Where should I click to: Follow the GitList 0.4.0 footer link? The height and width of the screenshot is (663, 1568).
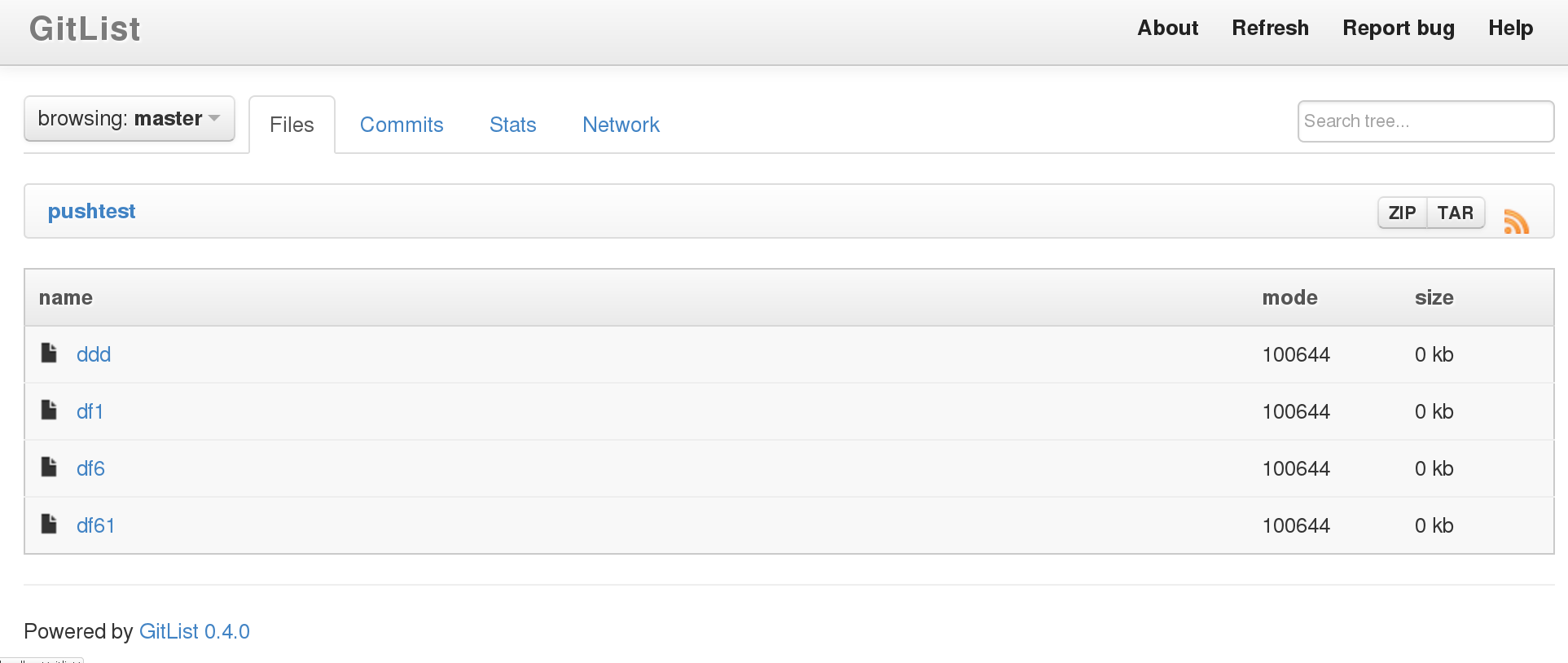pyautogui.click(x=195, y=631)
